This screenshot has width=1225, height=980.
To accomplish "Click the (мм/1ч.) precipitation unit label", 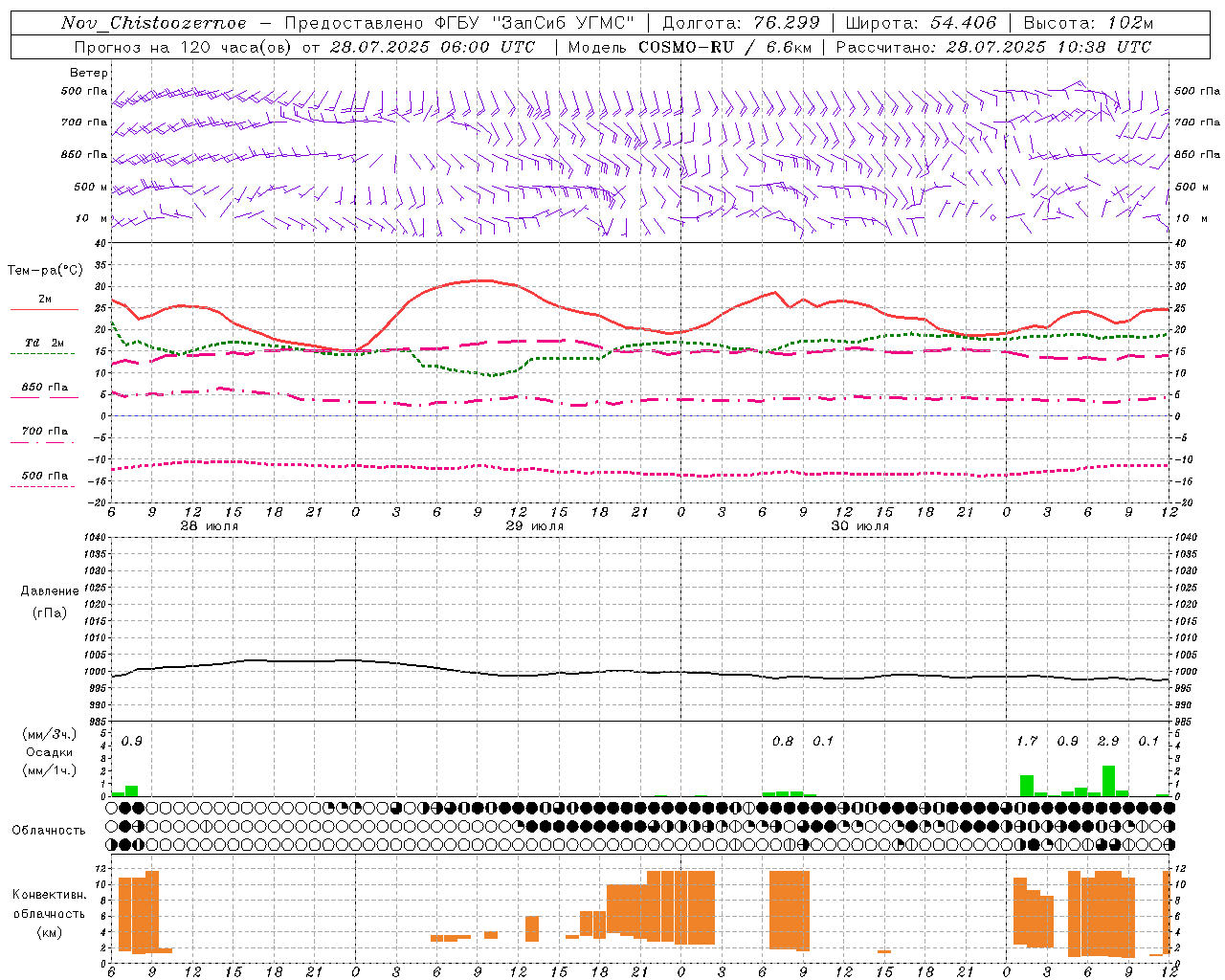I will (x=50, y=770).
